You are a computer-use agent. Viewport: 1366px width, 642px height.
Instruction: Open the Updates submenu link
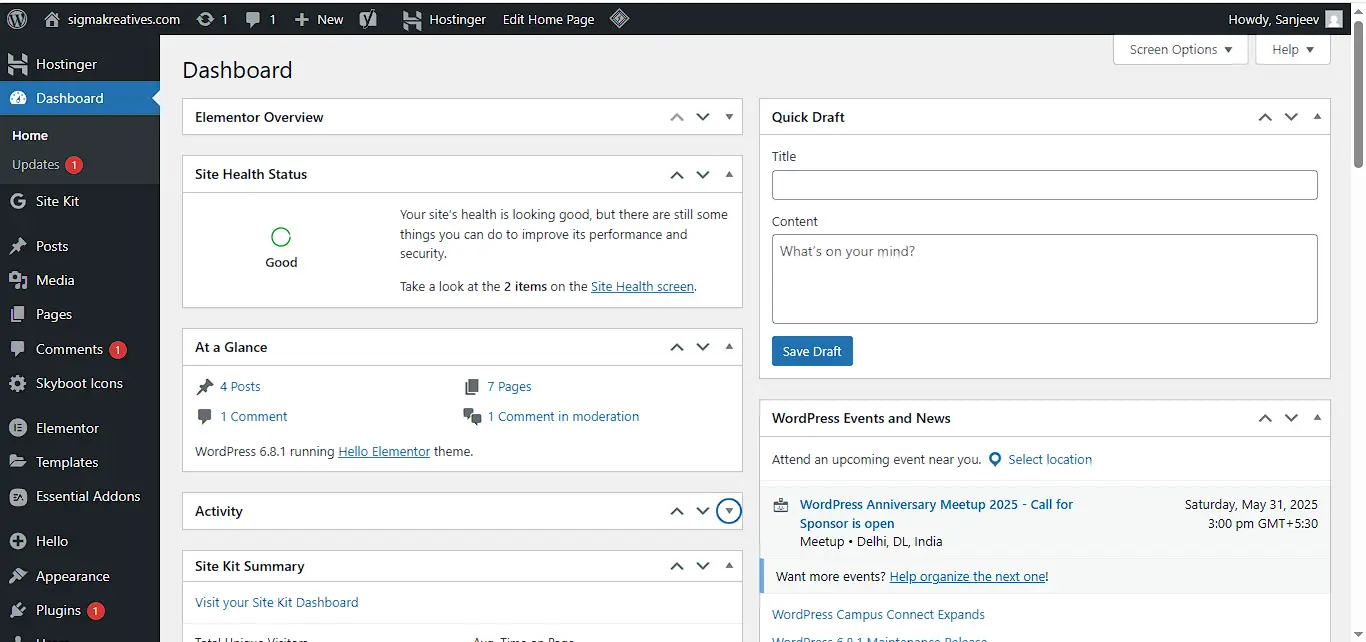point(47,164)
